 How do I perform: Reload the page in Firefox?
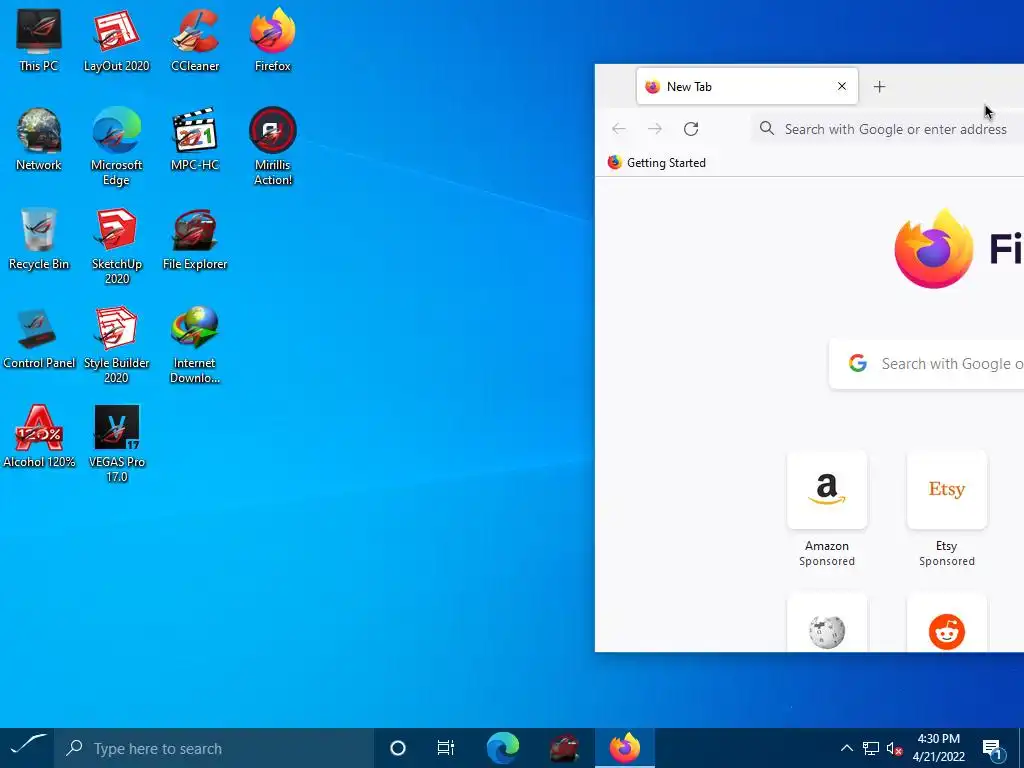point(691,129)
